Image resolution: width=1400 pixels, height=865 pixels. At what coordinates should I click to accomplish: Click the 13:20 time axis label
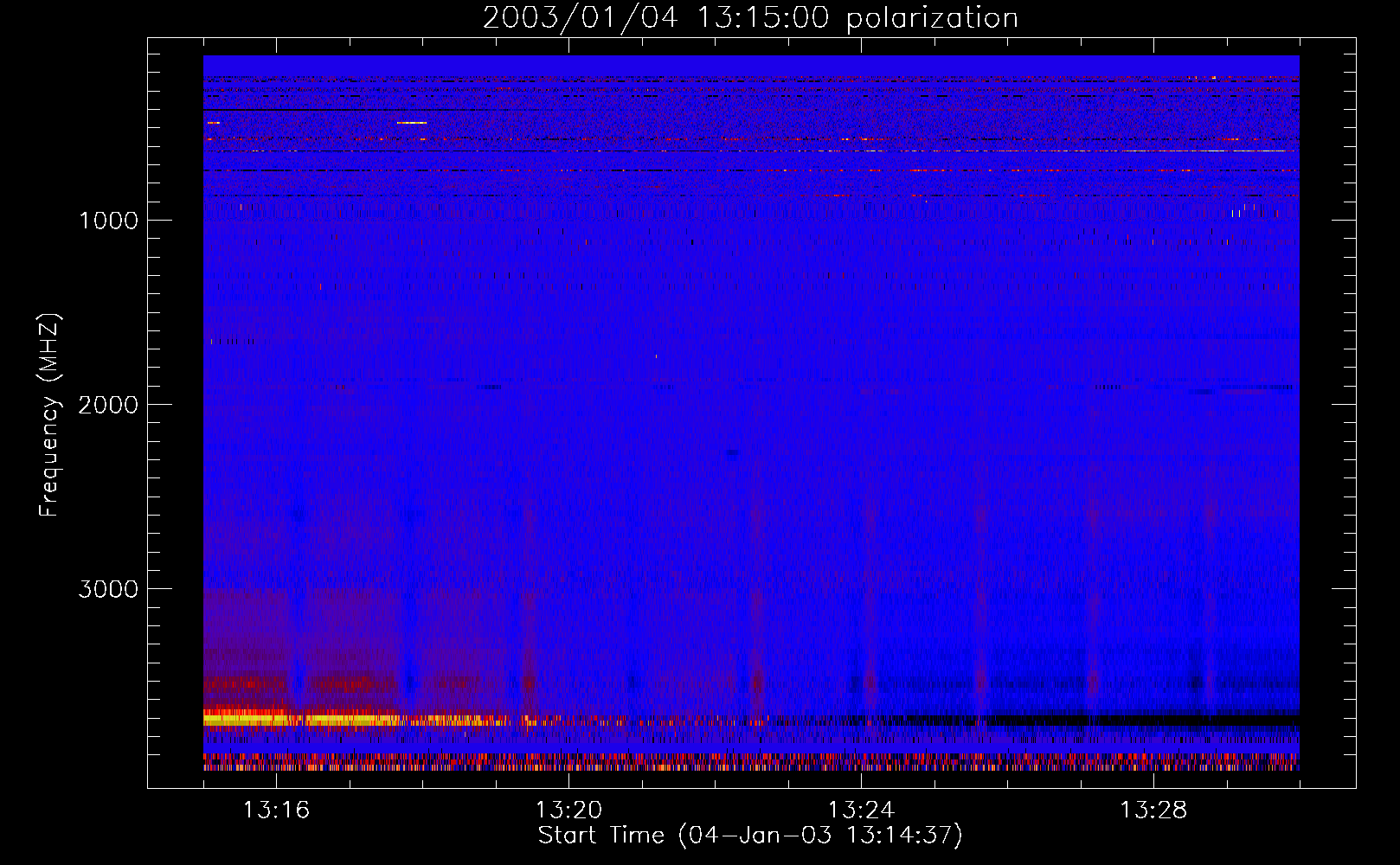click(568, 811)
